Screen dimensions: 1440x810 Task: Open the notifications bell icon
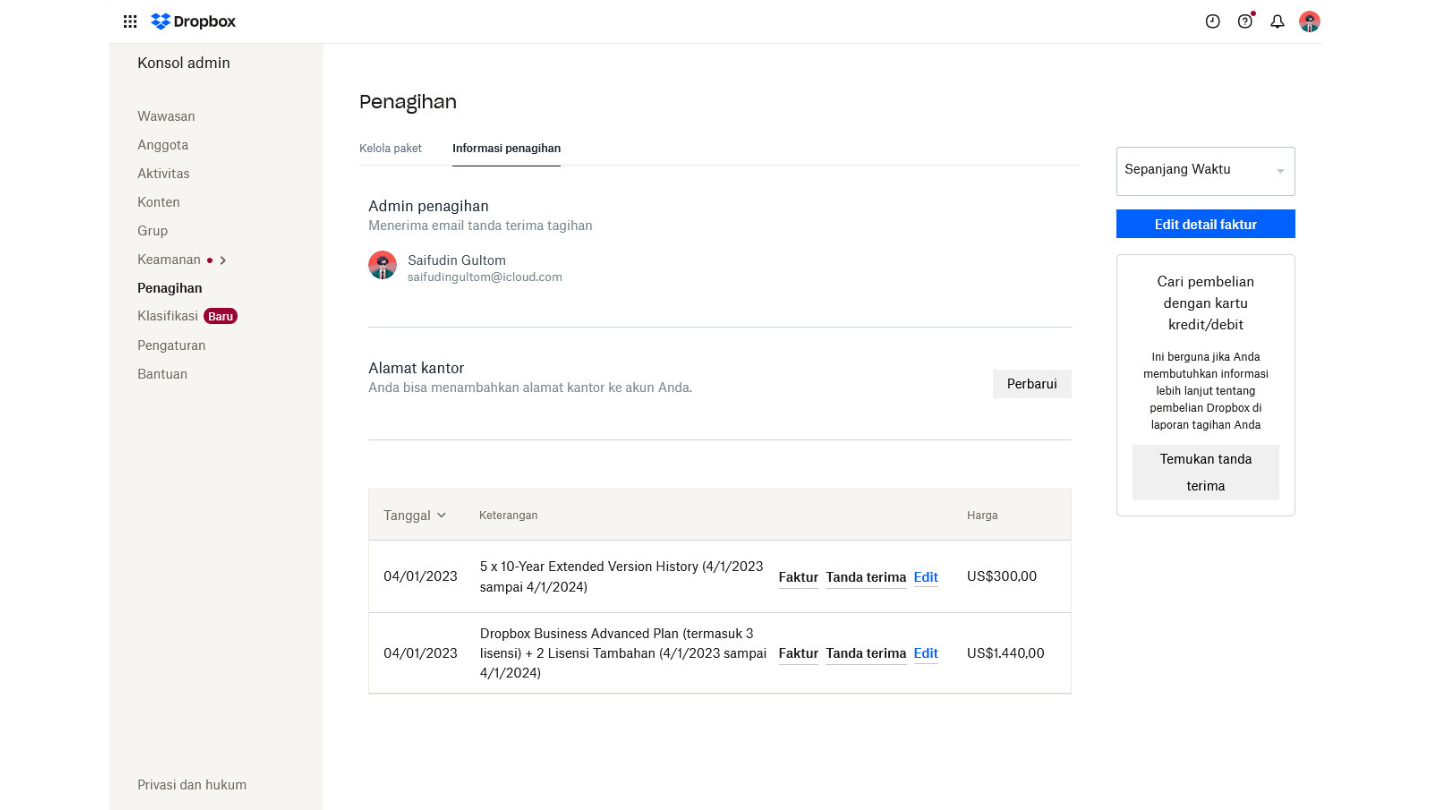[1277, 21]
